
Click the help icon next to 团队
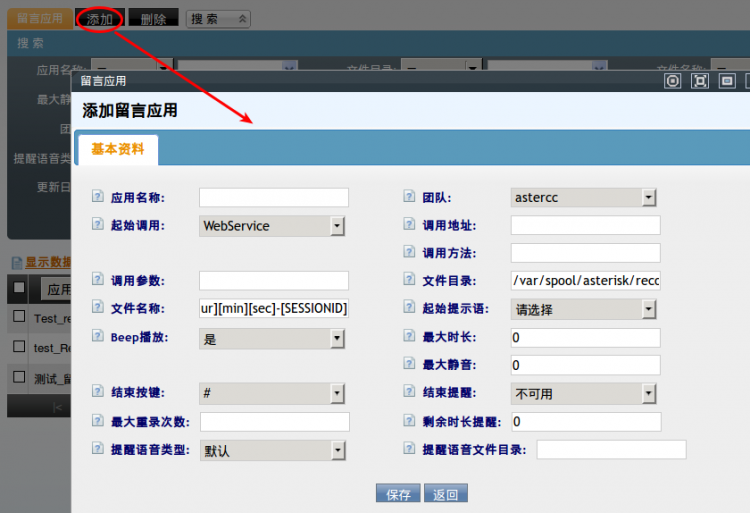point(409,197)
